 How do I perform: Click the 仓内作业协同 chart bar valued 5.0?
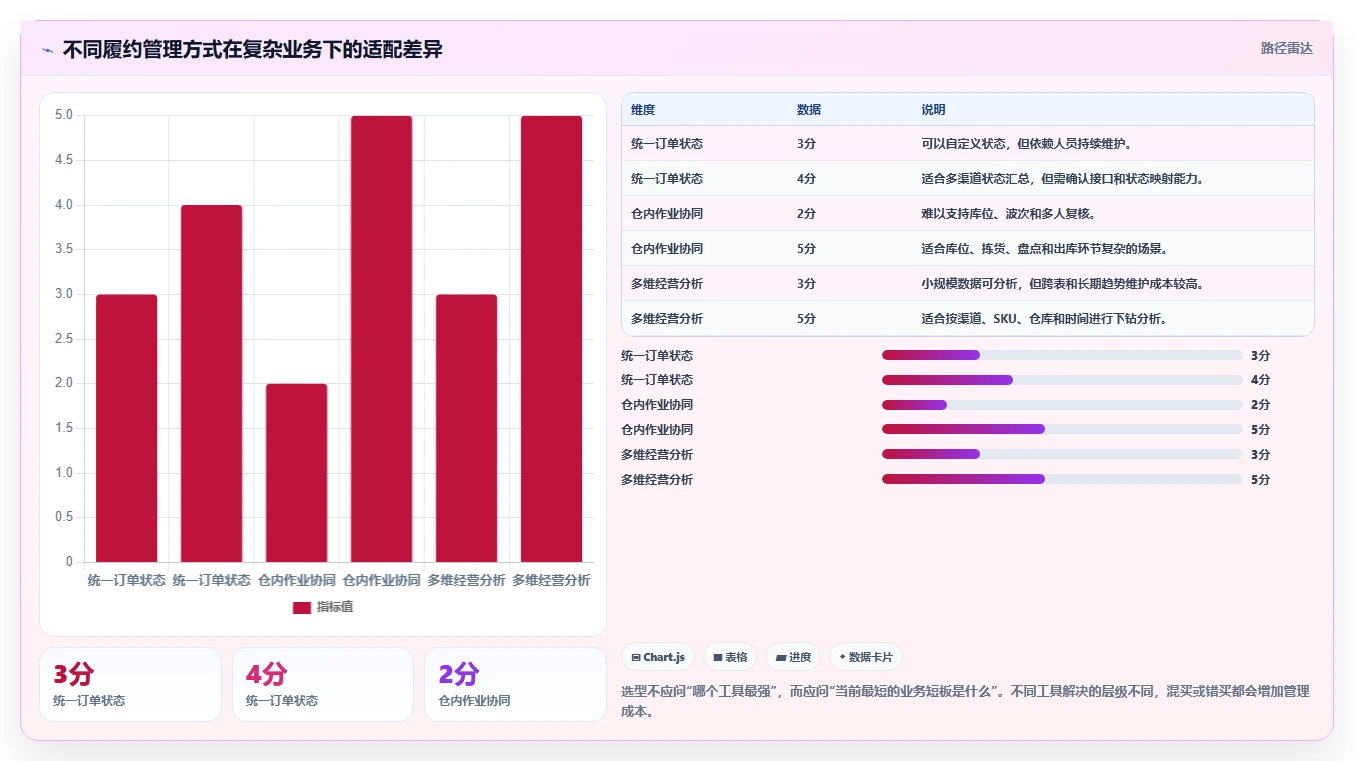pos(381,339)
